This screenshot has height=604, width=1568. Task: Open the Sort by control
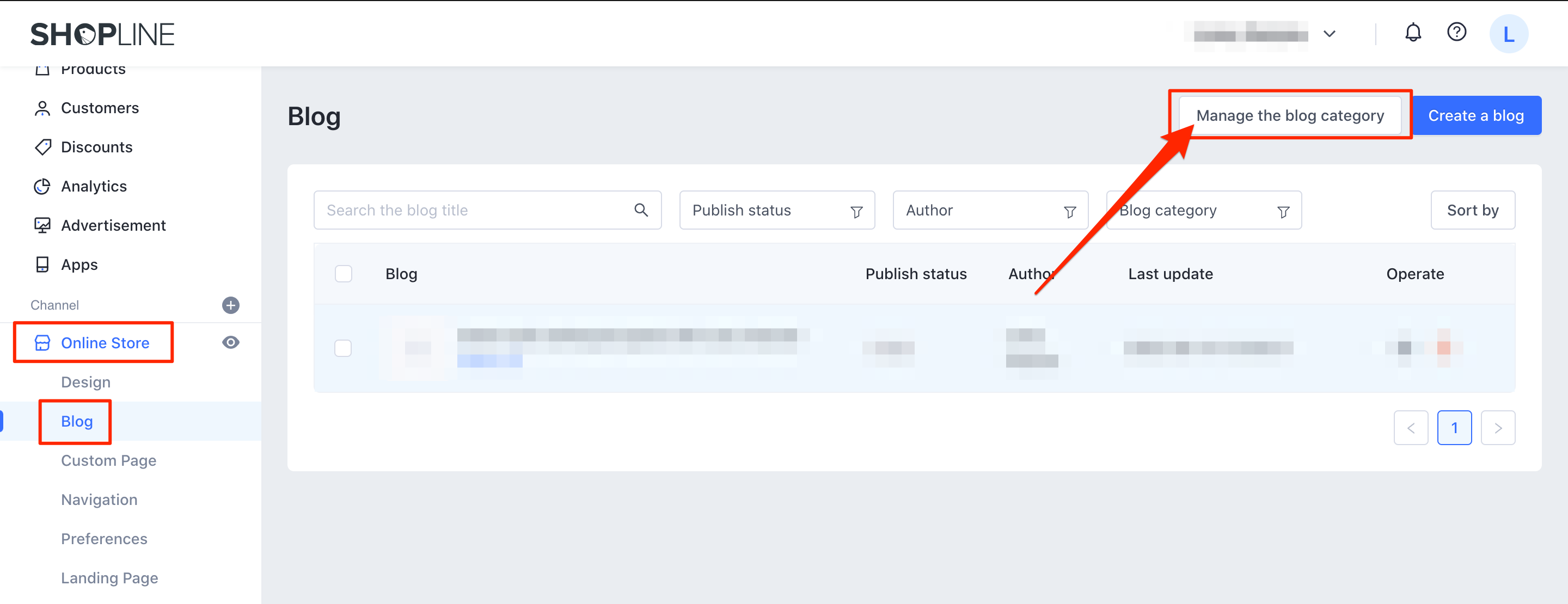coord(1472,211)
